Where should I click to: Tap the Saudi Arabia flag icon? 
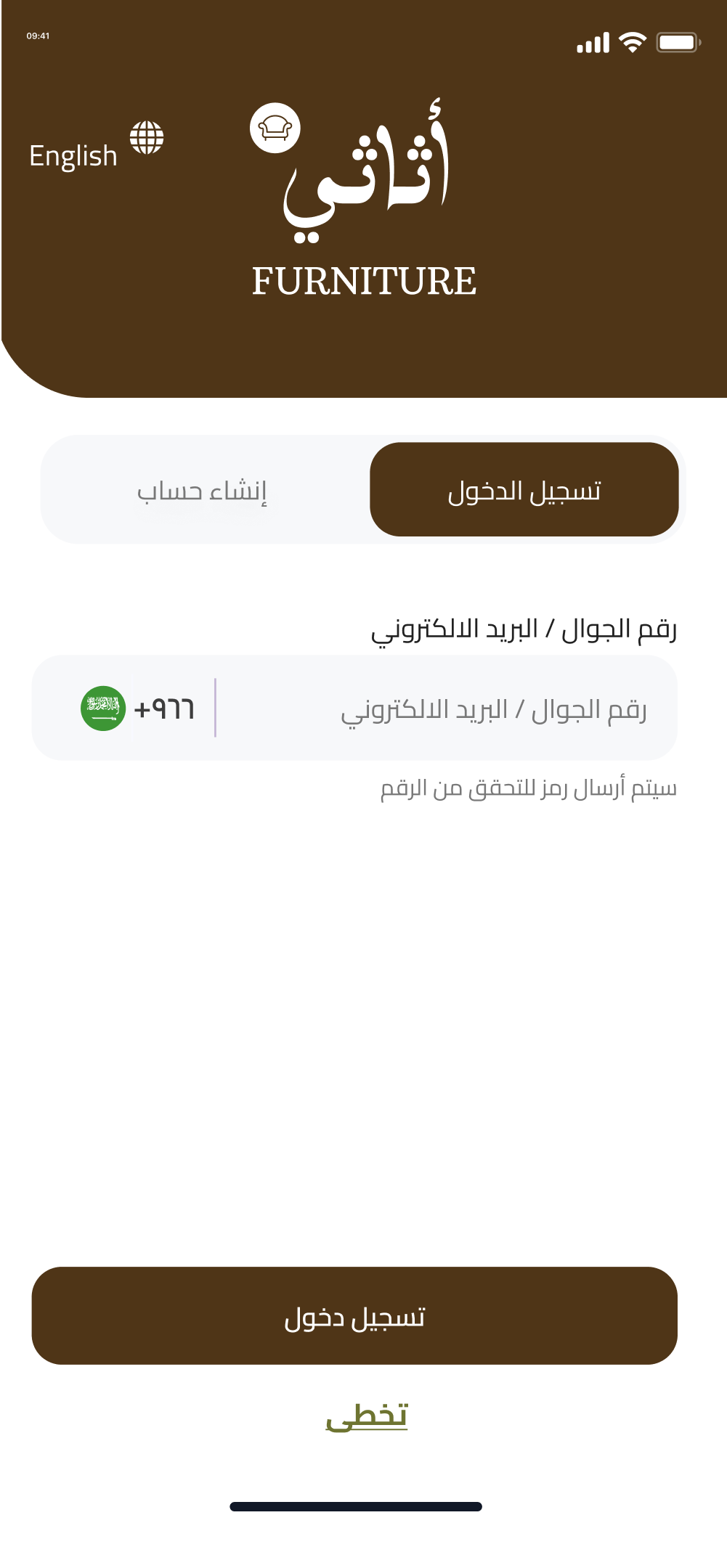click(x=103, y=708)
